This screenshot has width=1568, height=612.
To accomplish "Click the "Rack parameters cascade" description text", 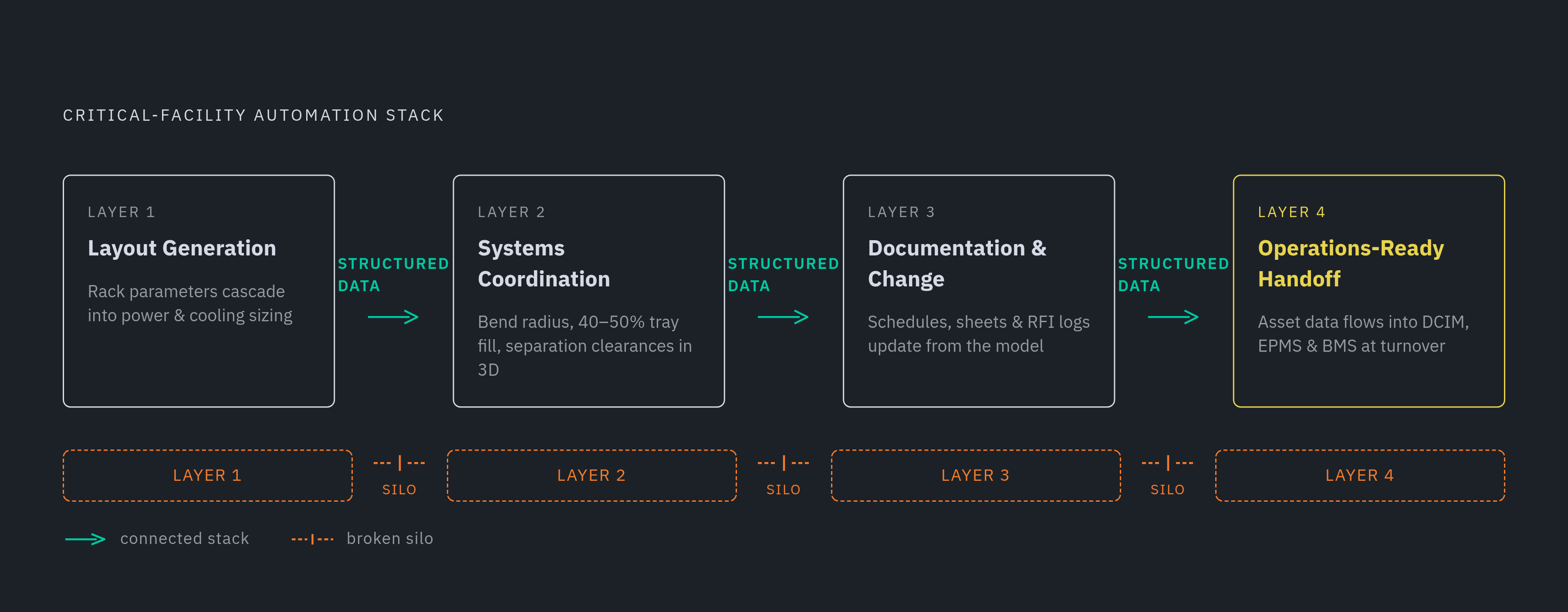I will click(190, 303).
